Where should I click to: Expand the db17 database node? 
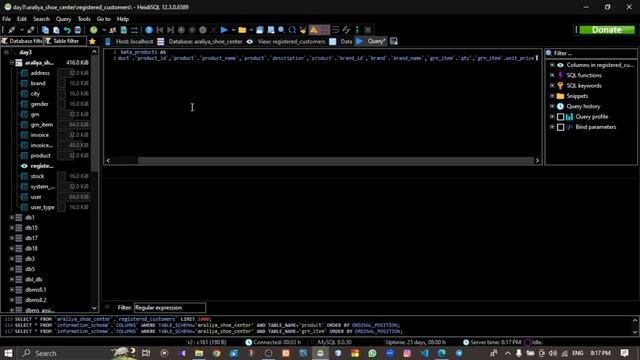12,238
